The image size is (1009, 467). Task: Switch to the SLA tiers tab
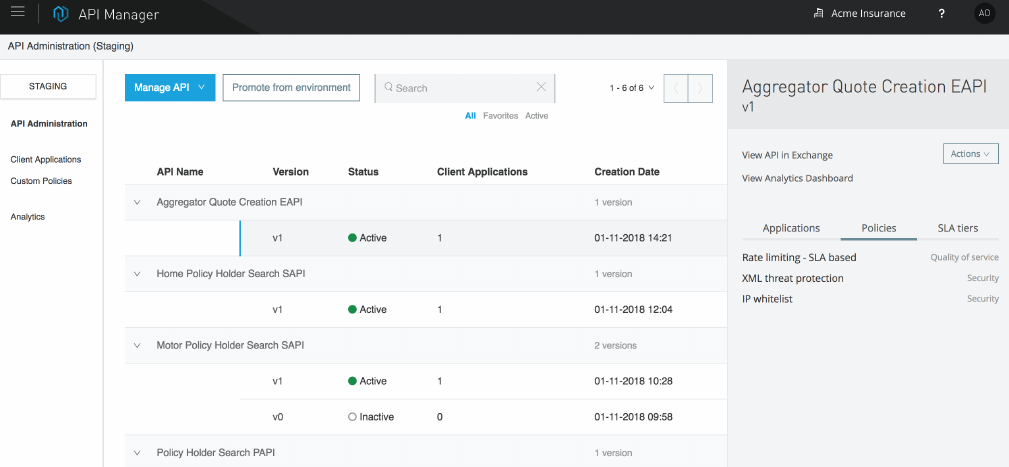click(x=957, y=228)
